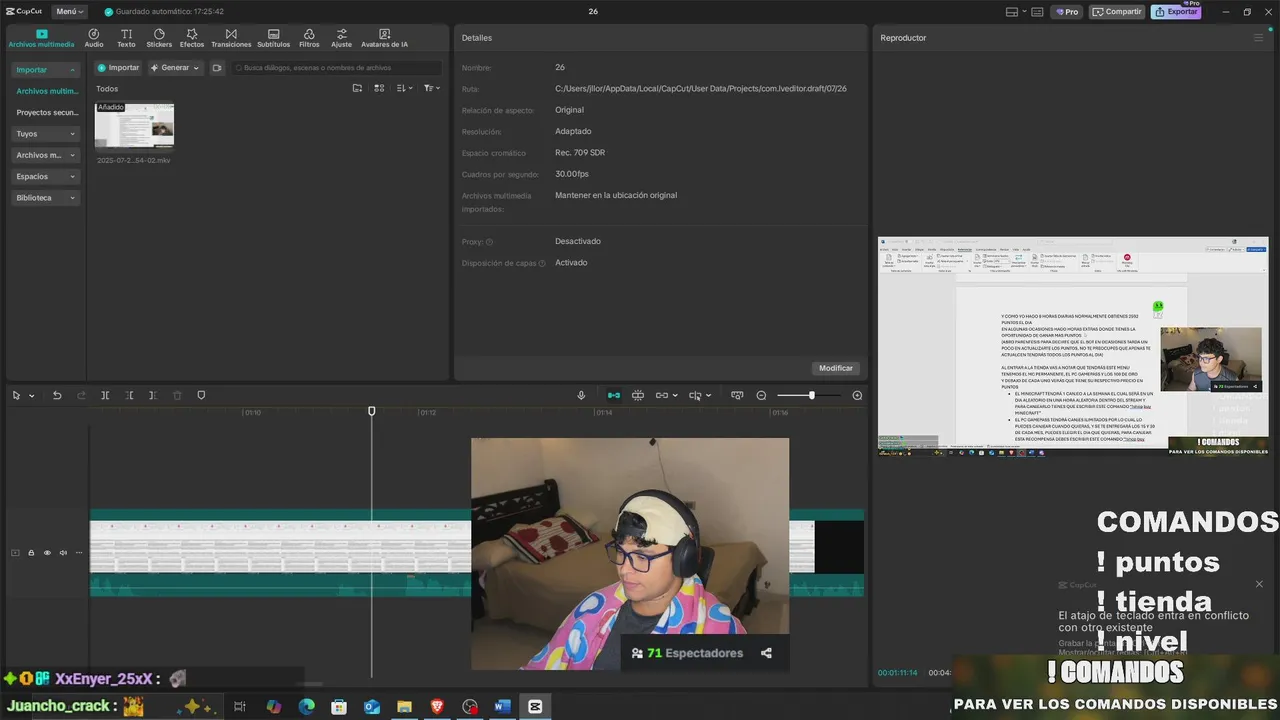Open the media filter dropdown

click(x=431, y=88)
